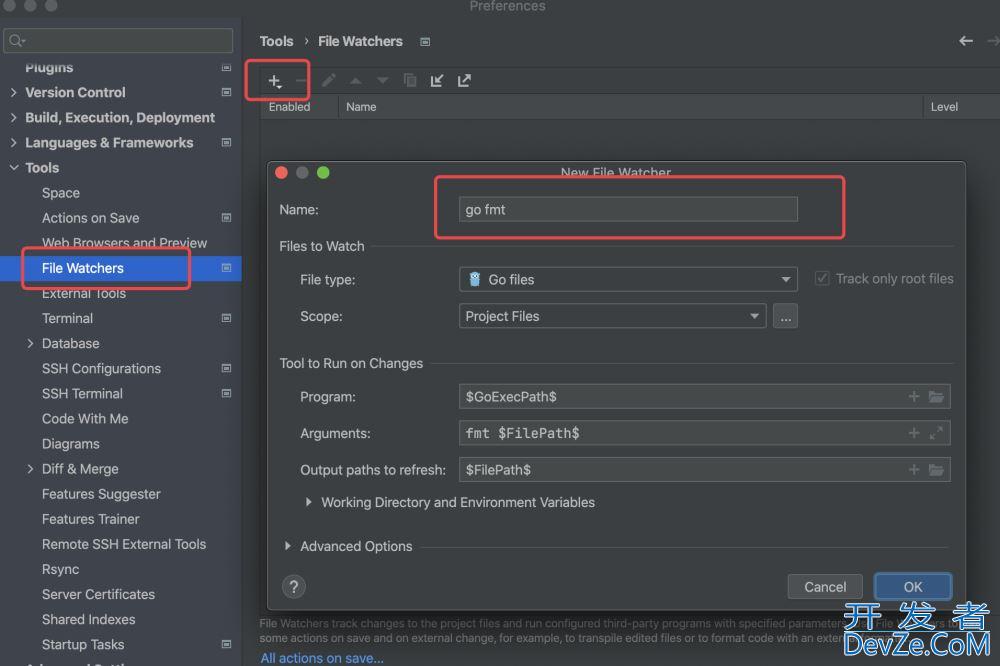1000x666 pixels.
Task: Click the Tools breadcrumb link
Action: point(276,41)
